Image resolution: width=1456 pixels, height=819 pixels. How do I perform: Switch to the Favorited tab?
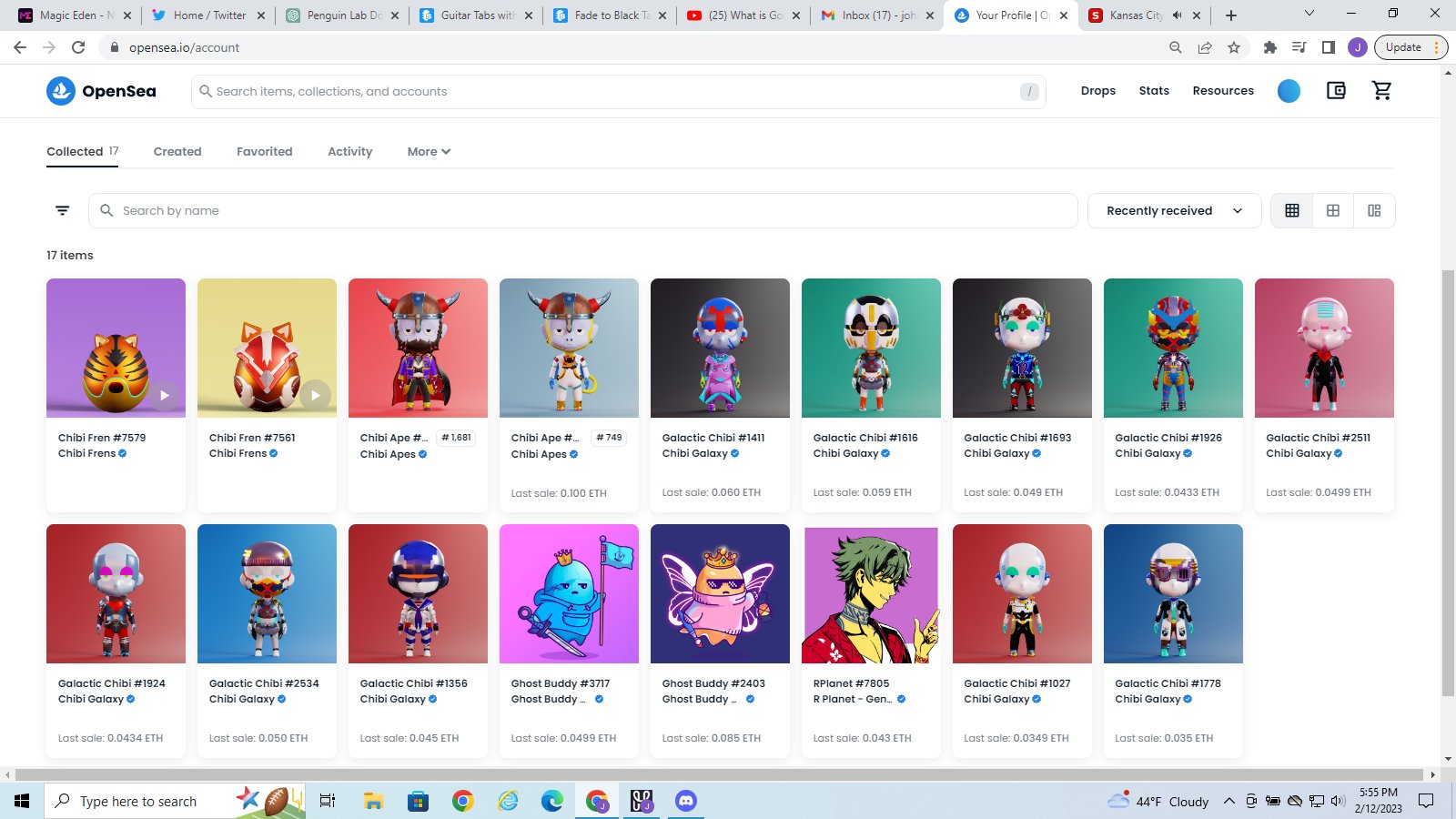(265, 152)
